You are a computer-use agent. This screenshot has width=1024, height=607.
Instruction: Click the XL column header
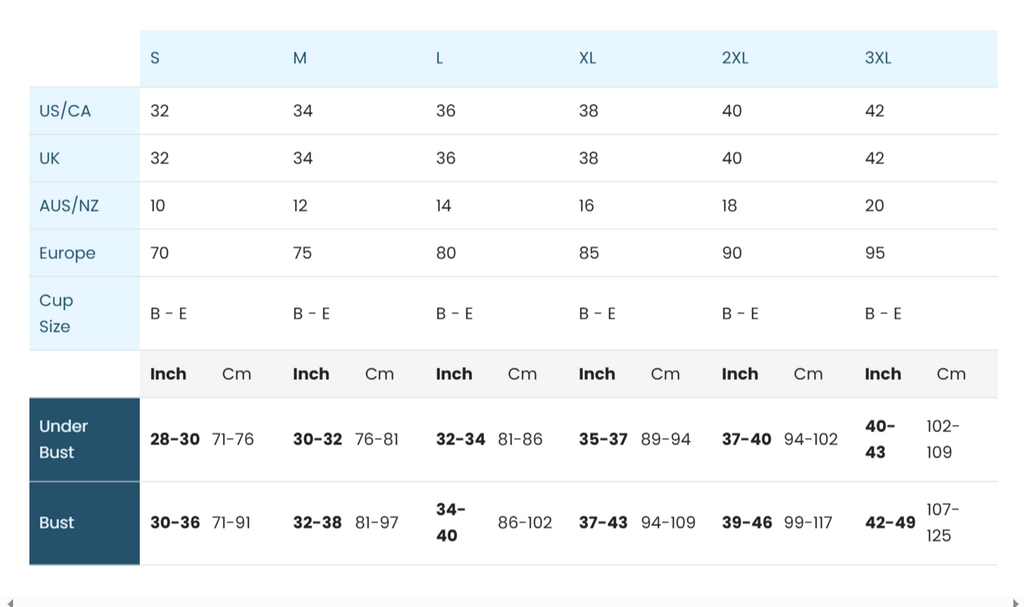click(587, 58)
